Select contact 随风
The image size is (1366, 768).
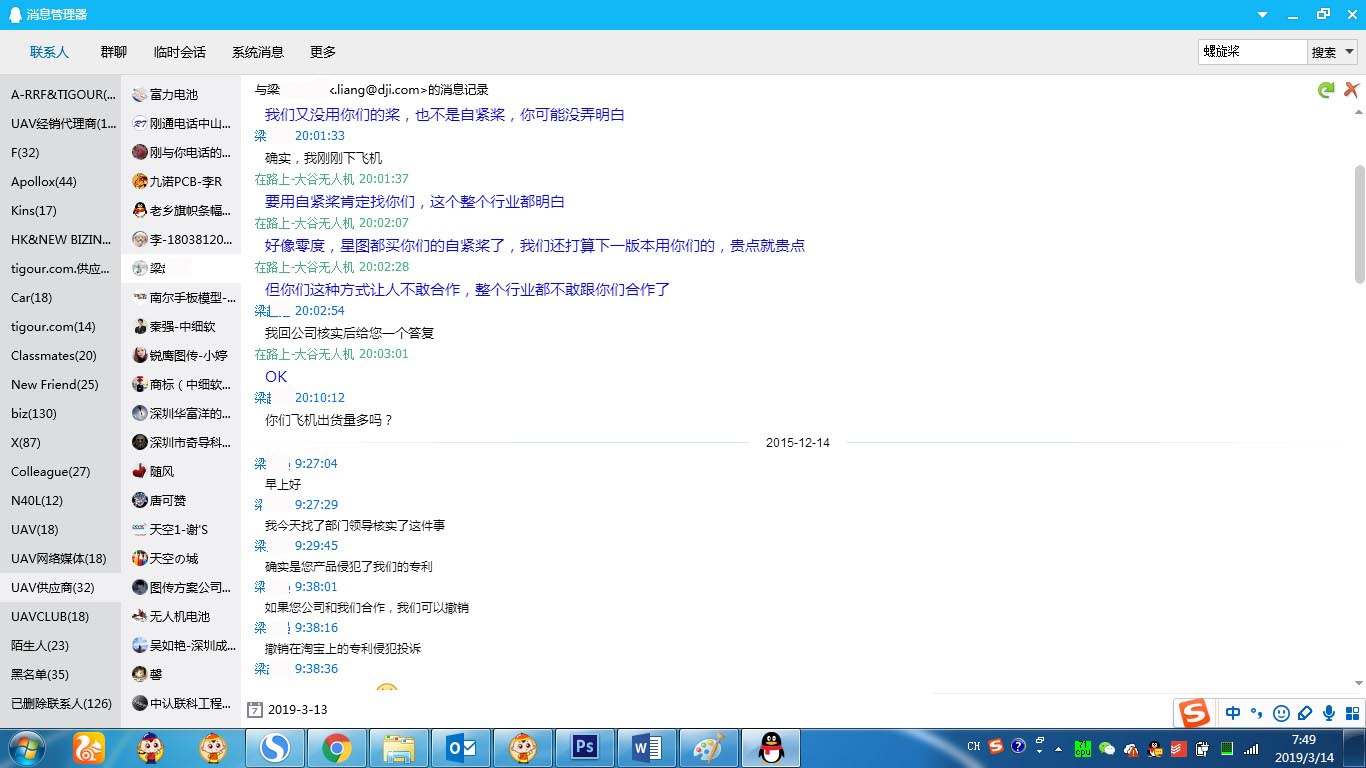181,471
